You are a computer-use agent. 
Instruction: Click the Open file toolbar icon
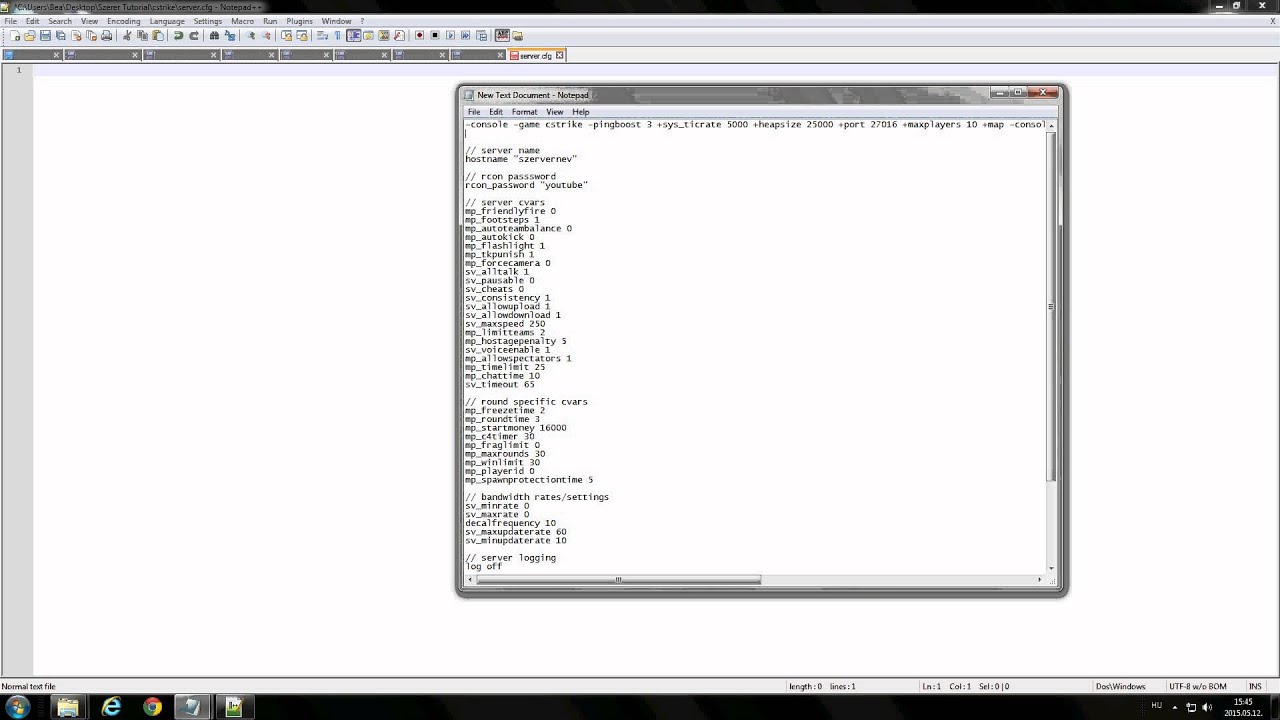click(29, 35)
